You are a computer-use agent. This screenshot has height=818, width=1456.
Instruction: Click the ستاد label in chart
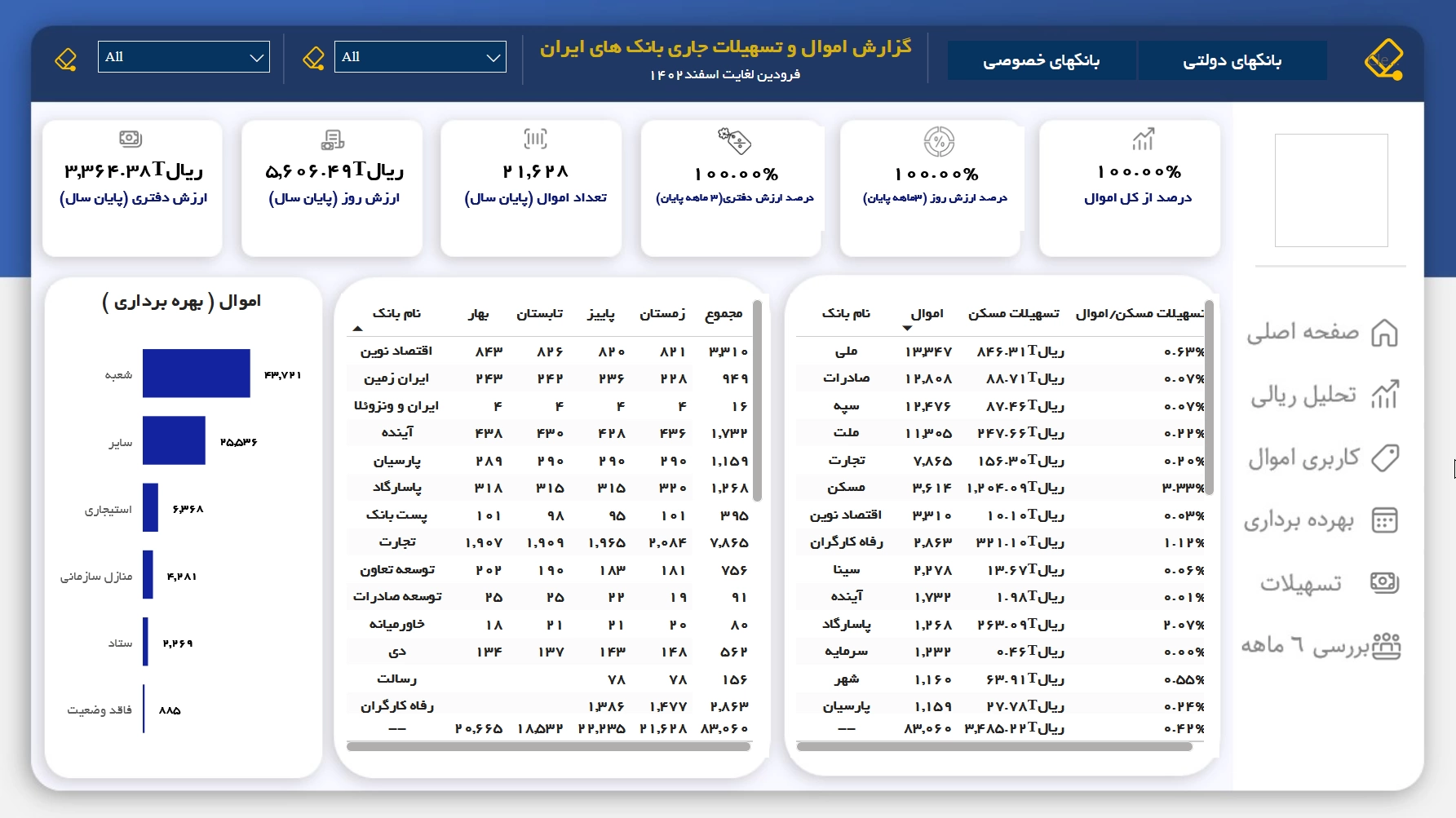[121, 643]
